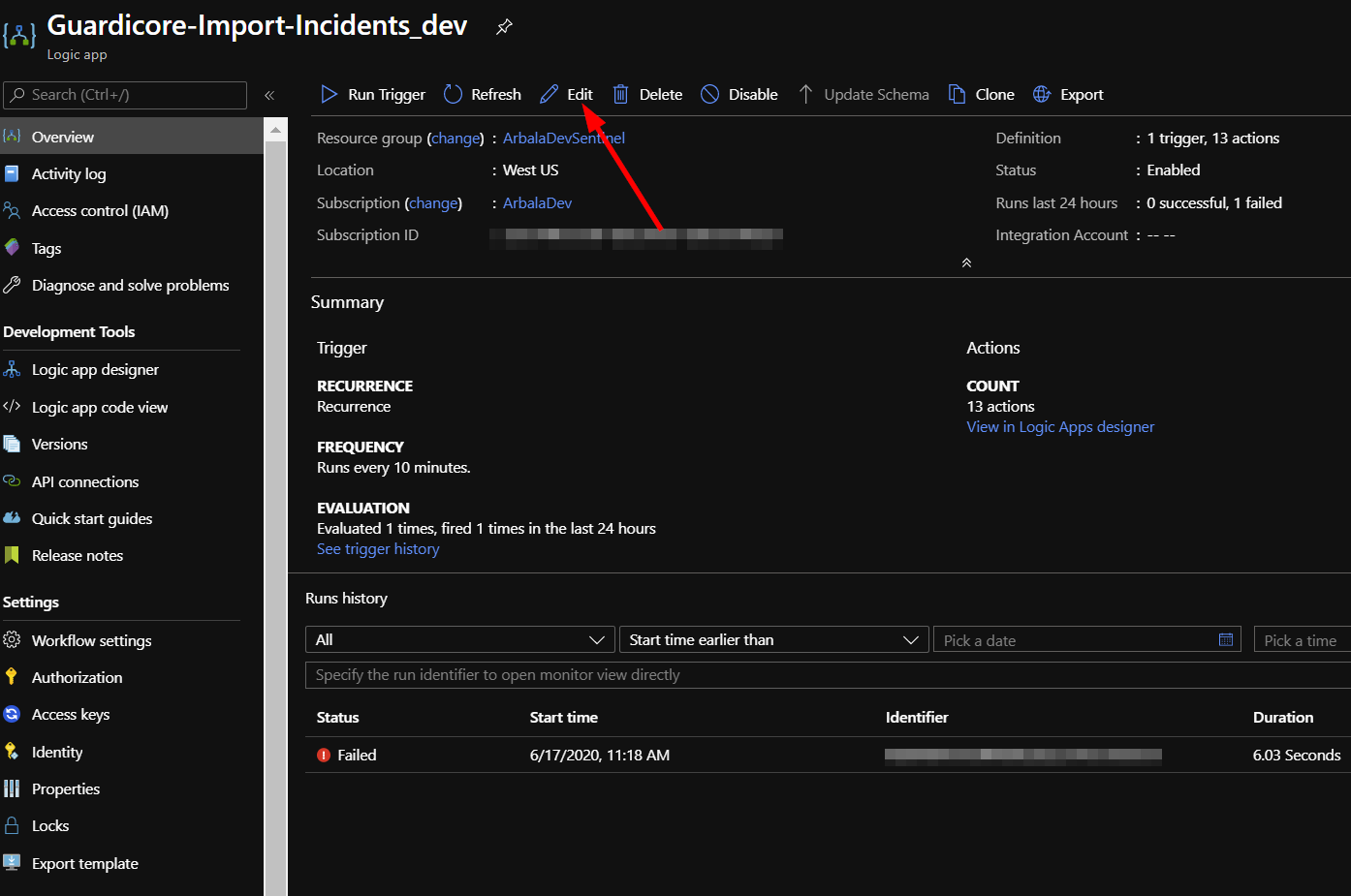Click the Logic app designer icon
Screen dimensions: 1351x896
click(x=12, y=369)
